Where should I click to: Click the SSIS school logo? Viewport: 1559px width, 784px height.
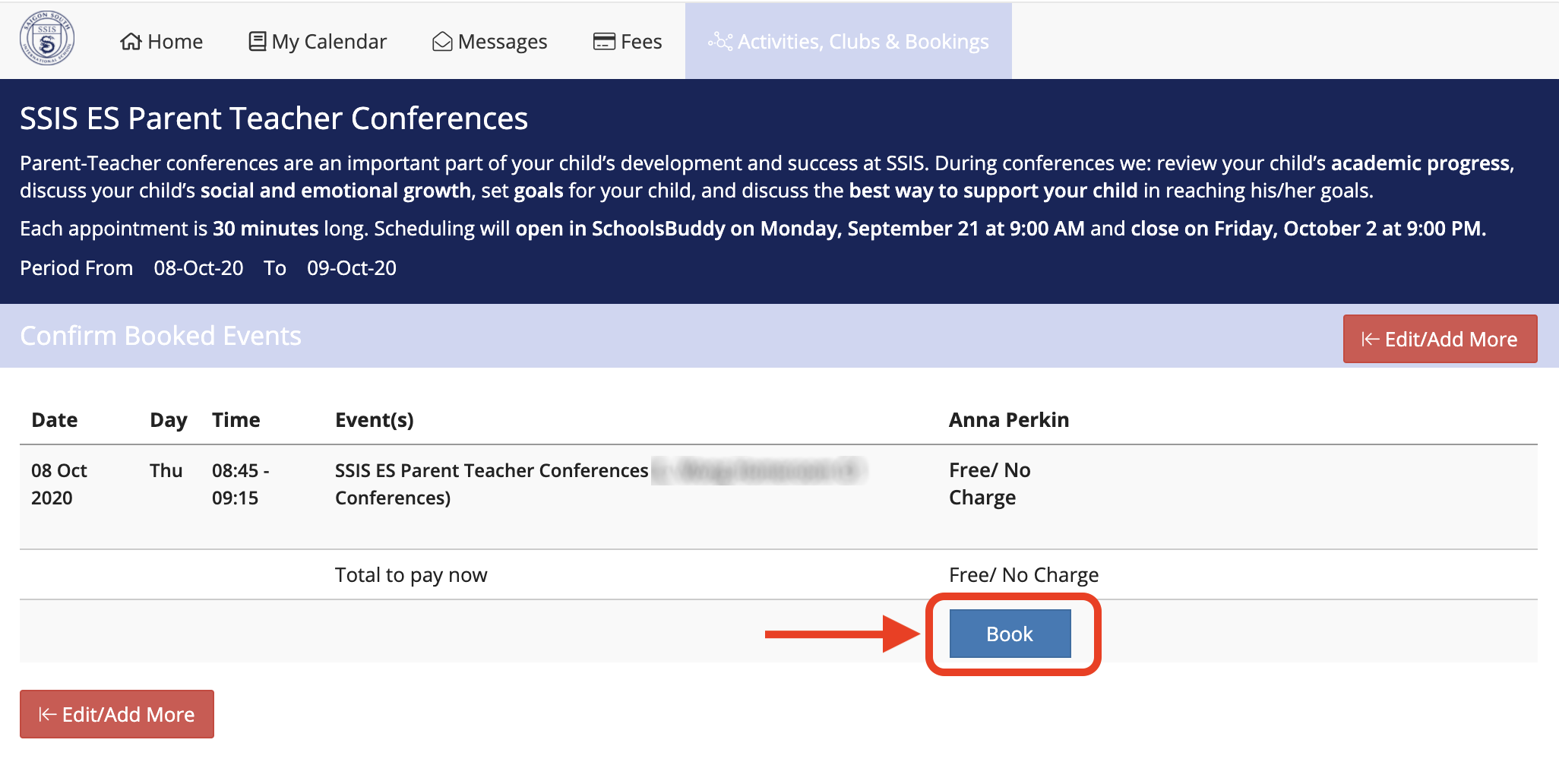tap(46, 39)
